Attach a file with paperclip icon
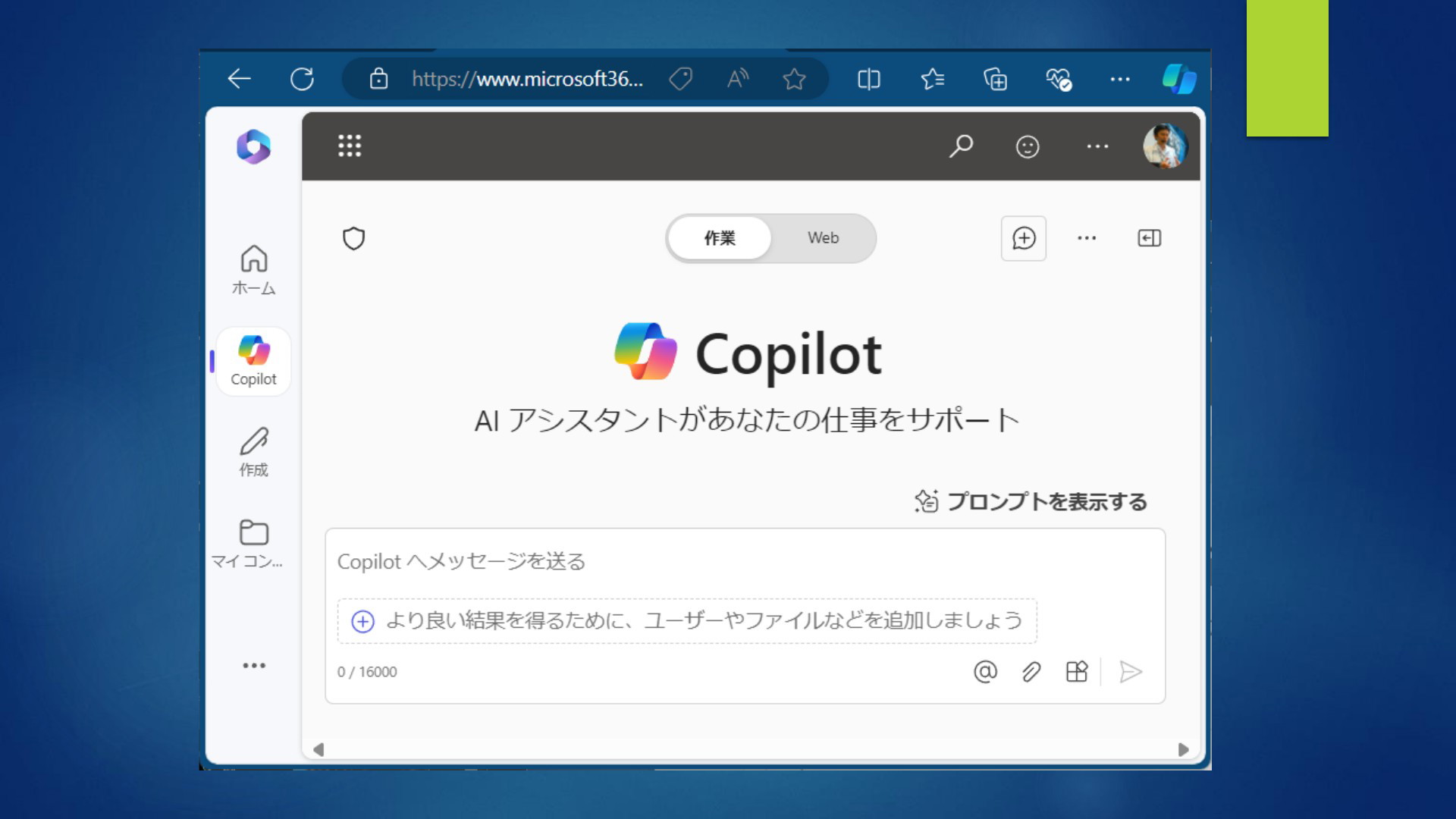Screen dimensions: 1456x819 tap(1031, 672)
